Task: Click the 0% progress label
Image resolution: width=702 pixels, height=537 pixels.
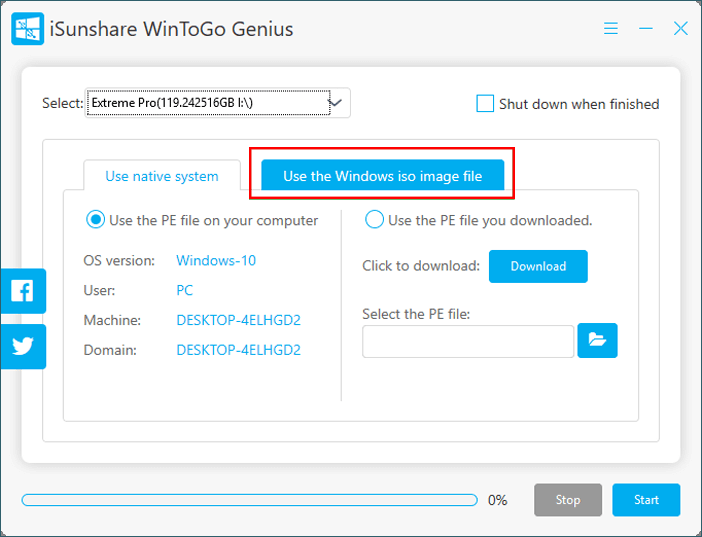Action: pos(497,500)
